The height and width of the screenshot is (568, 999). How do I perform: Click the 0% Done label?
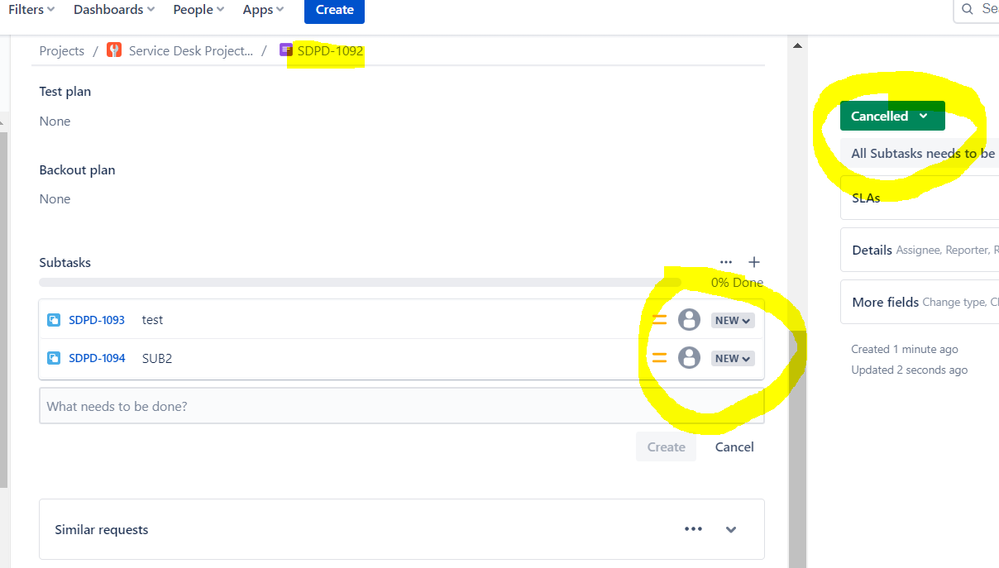tap(737, 282)
